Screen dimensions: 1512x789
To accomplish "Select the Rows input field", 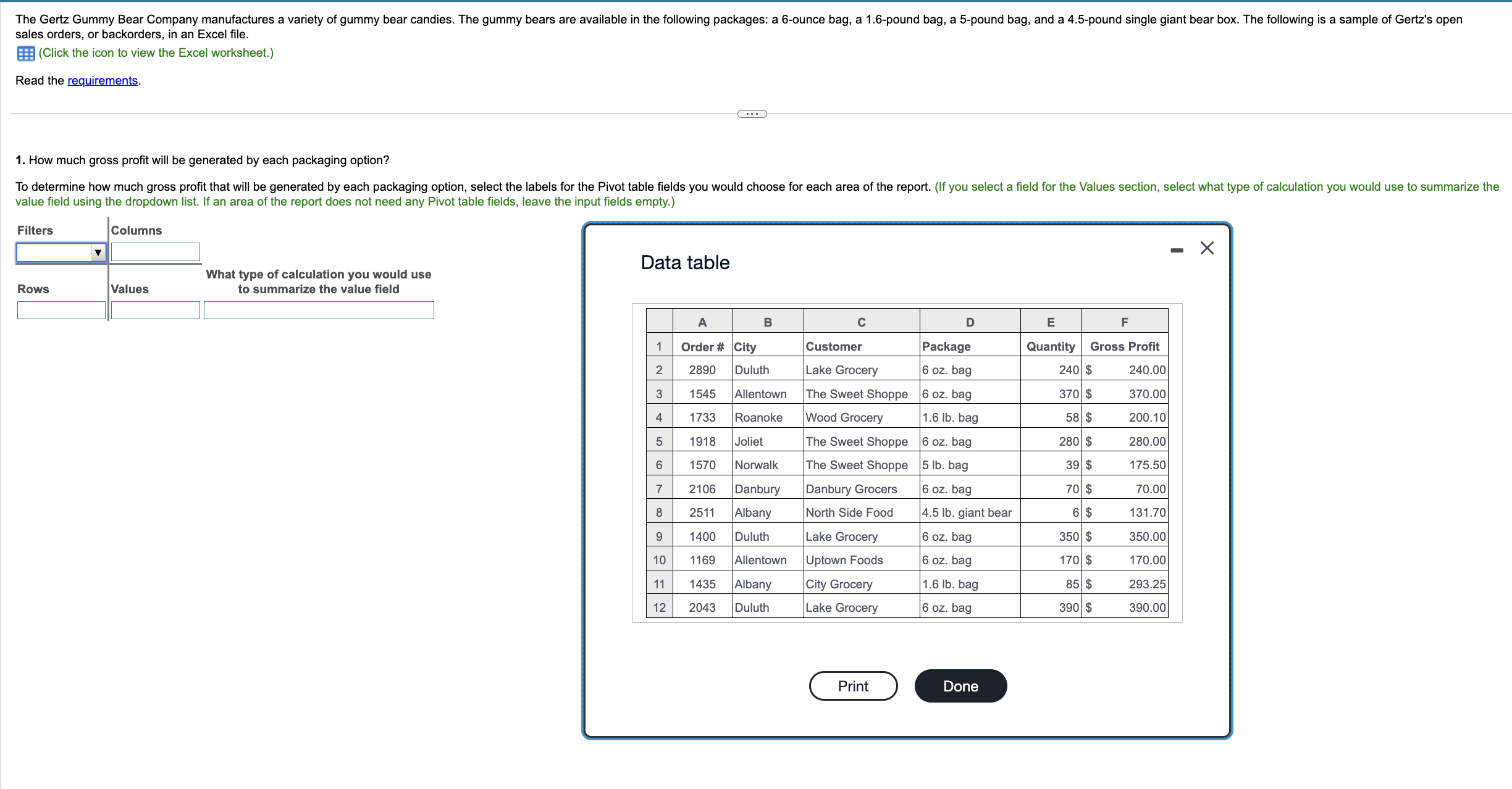I will (61, 310).
